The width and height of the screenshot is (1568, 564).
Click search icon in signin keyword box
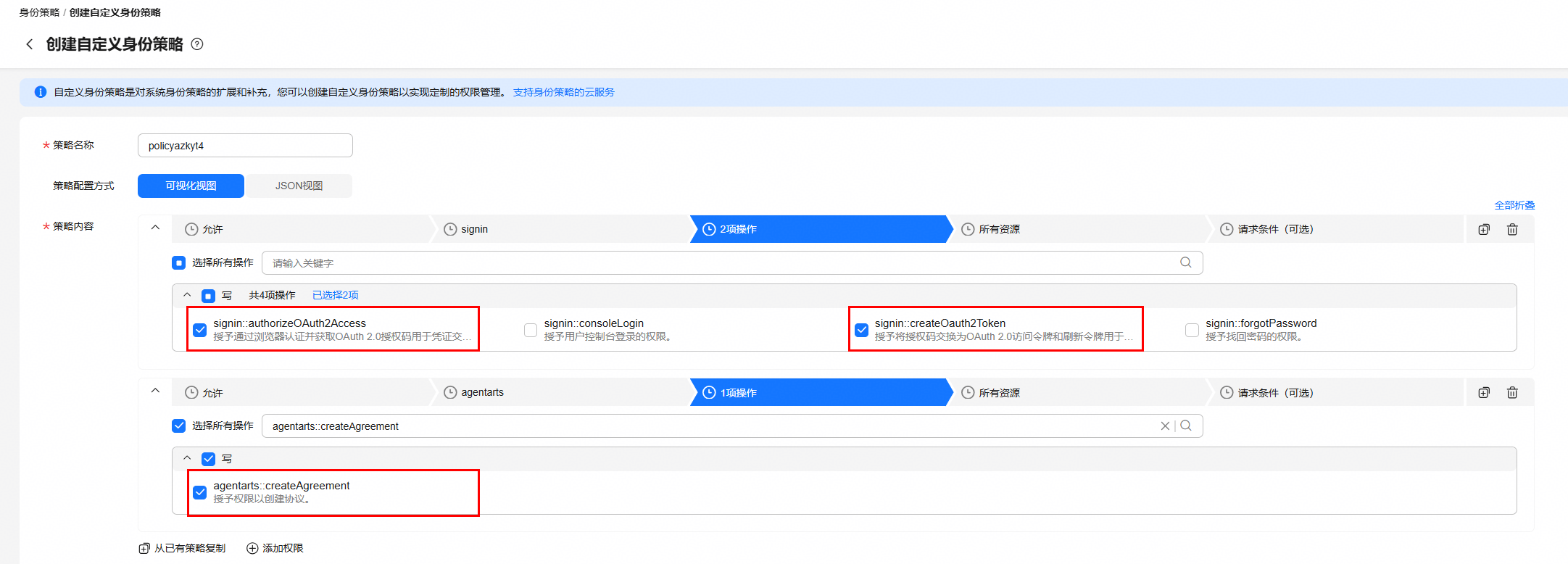(x=1186, y=262)
